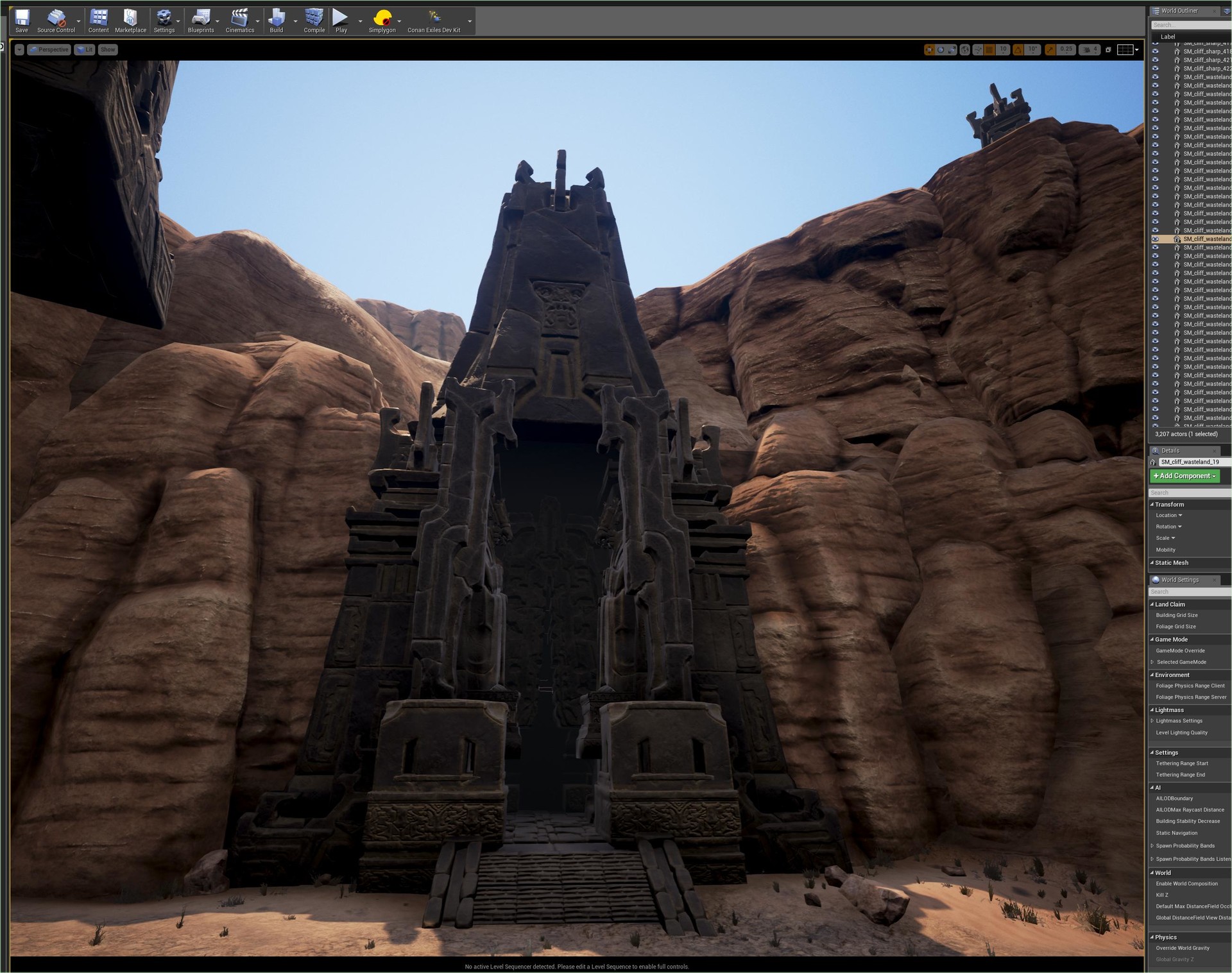
Task: Open the surface snapping options icon
Action: (x=978, y=49)
